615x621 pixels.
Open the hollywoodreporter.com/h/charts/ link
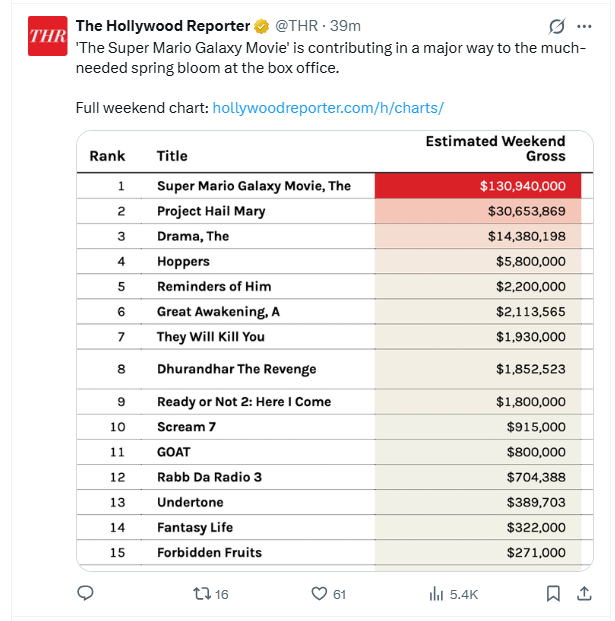click(x=328, y=108)
